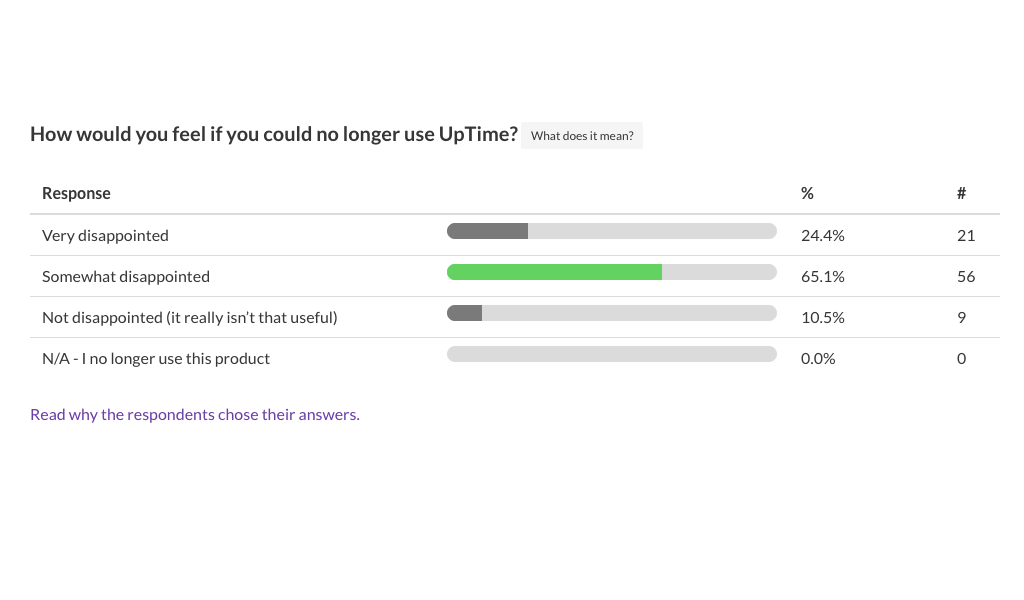Screen dimensions: 1024x600
Task: Click the % column header
Action: (807, 193)
